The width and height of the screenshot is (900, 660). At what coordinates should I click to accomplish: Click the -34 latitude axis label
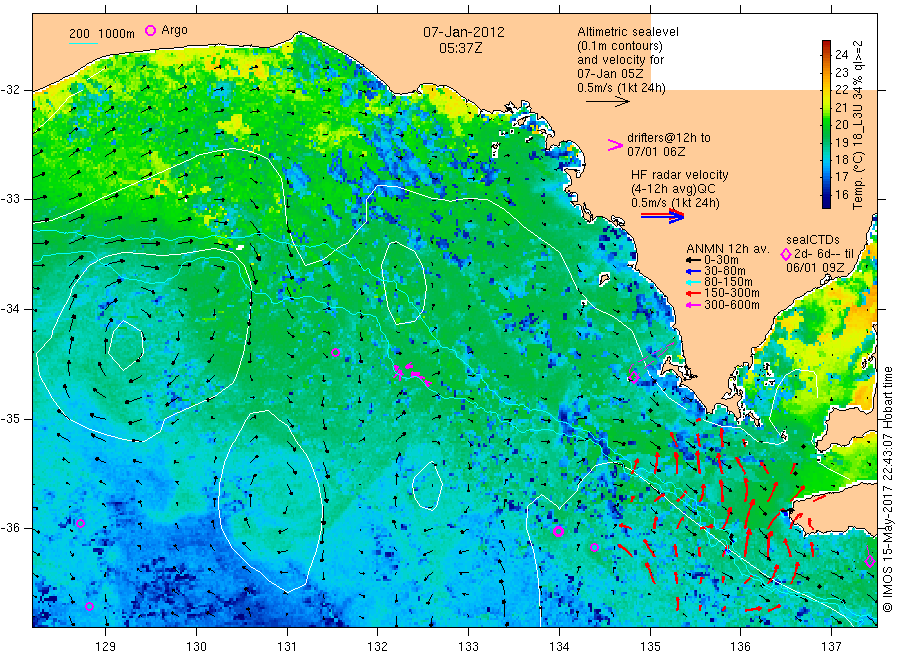(10, 309)
